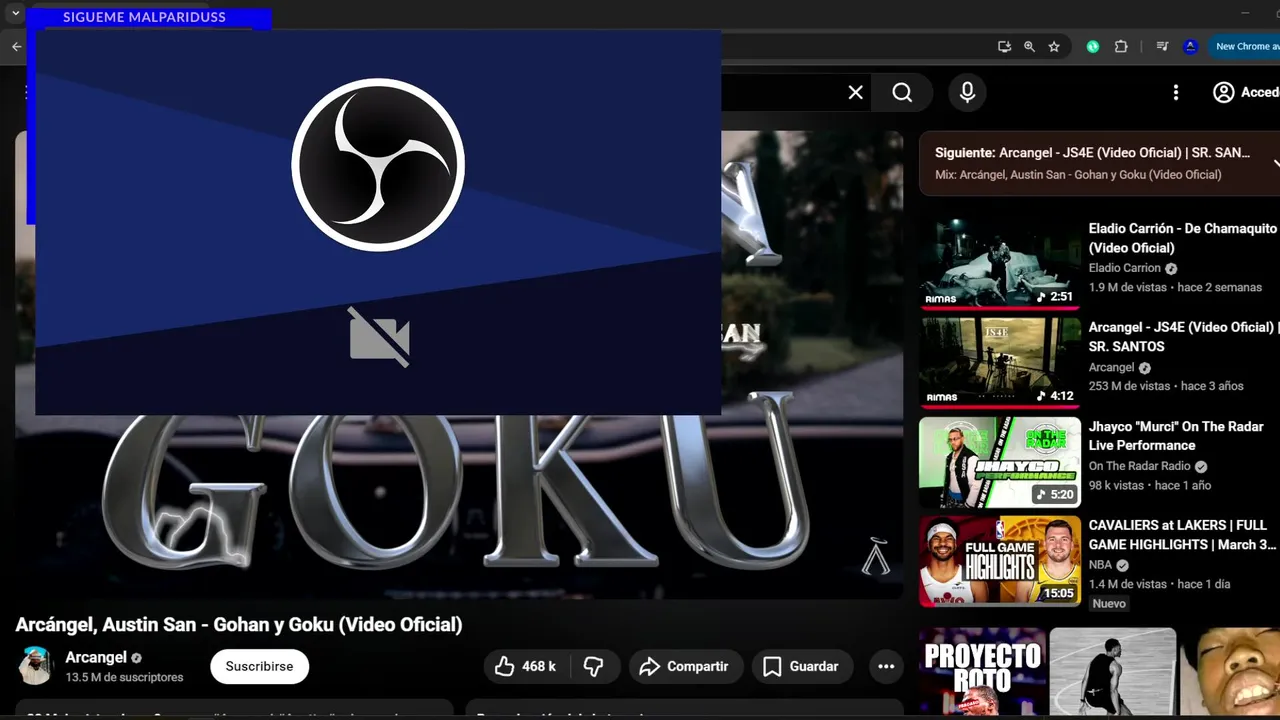Click the 1.9 M de vistas text
This screenshot has width=1280, height=720.
(1127, 287)
